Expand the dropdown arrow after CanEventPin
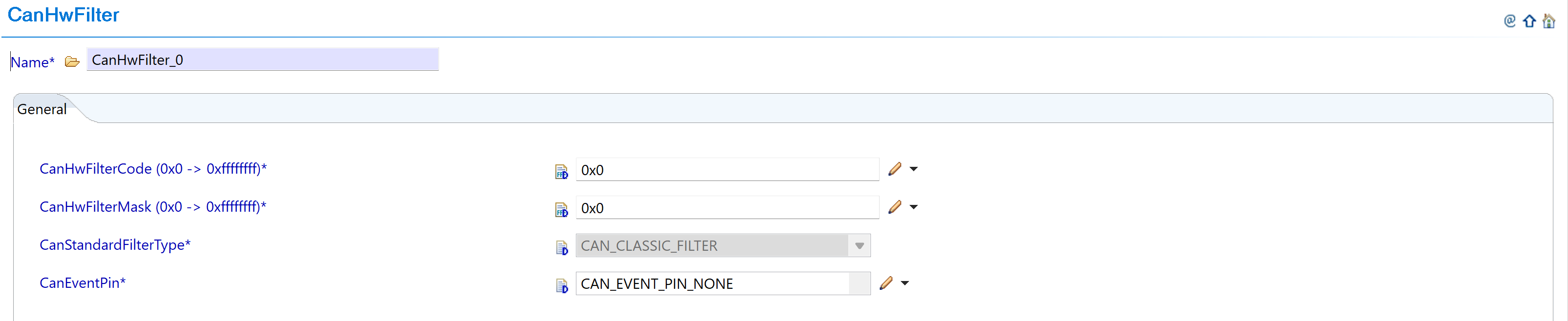The width and height of the screenshot is (1568, 321). pyautogui.click(x=906, y=282)
